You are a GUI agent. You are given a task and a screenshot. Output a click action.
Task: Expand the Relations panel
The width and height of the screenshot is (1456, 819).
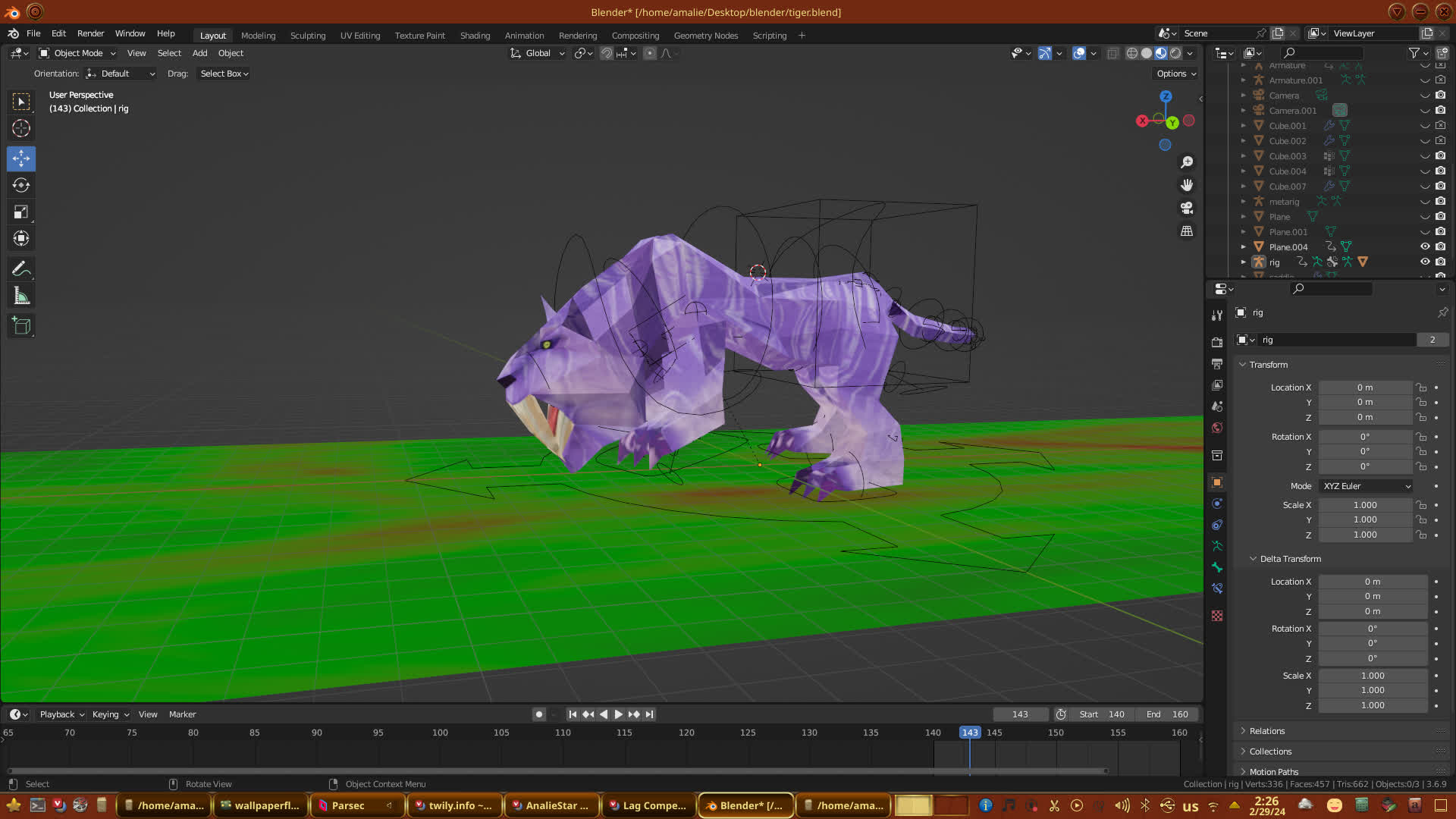coord(1266,731)
